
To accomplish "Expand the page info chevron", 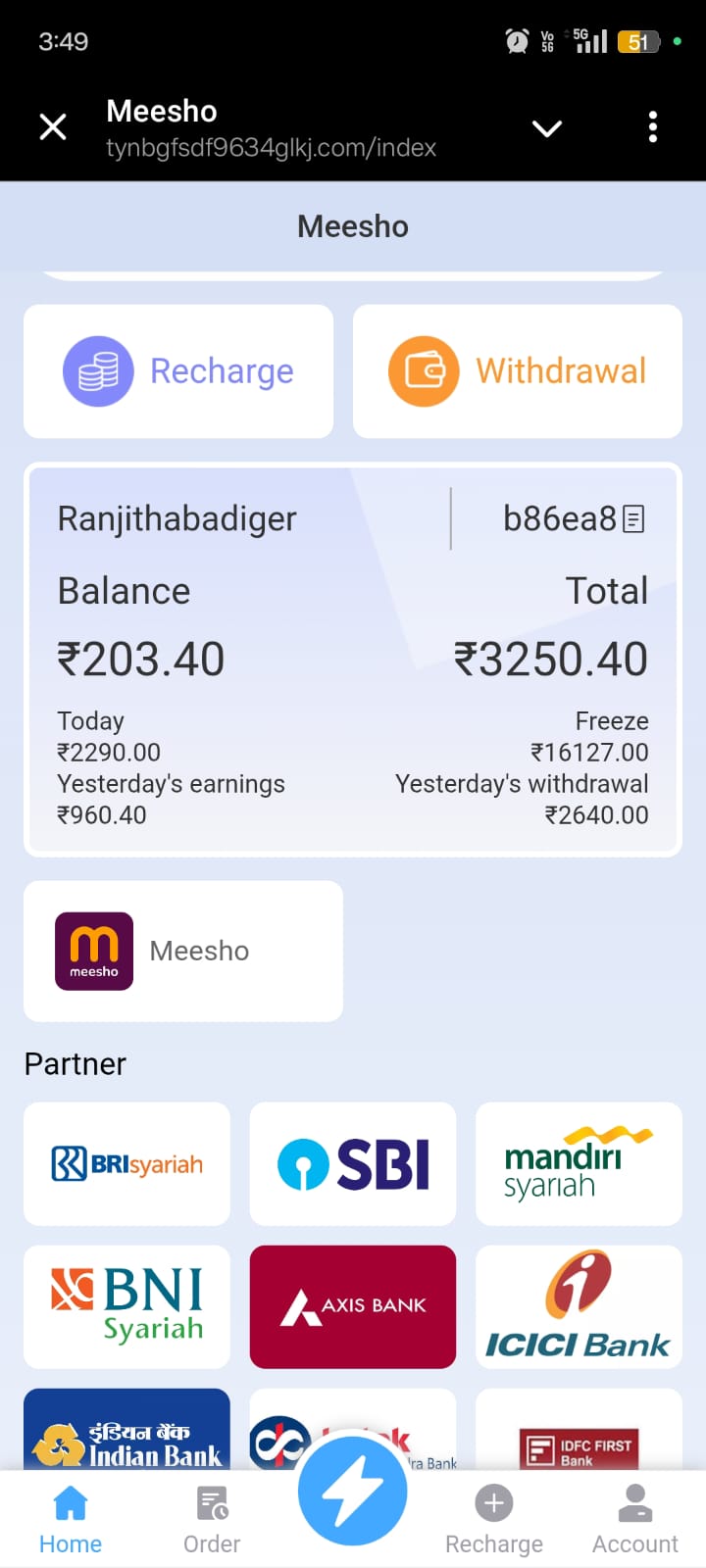I will [546, 128].
